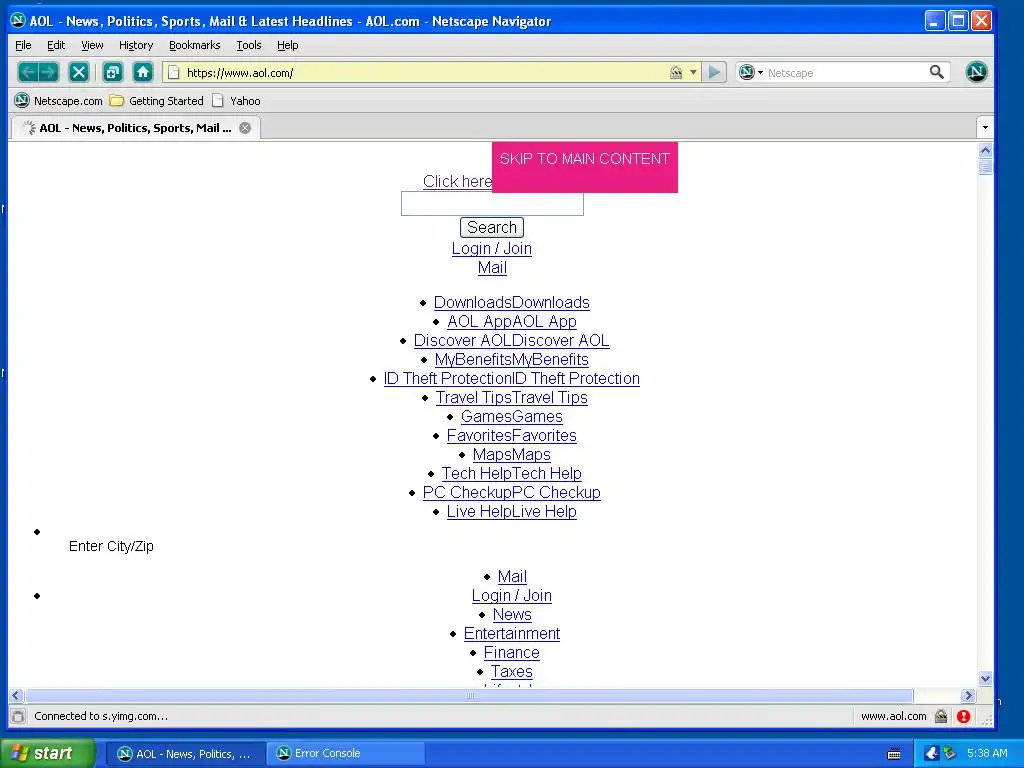Open the PC Checkup link
This screenshot has height=768, width=1024.
coord(511,492)
